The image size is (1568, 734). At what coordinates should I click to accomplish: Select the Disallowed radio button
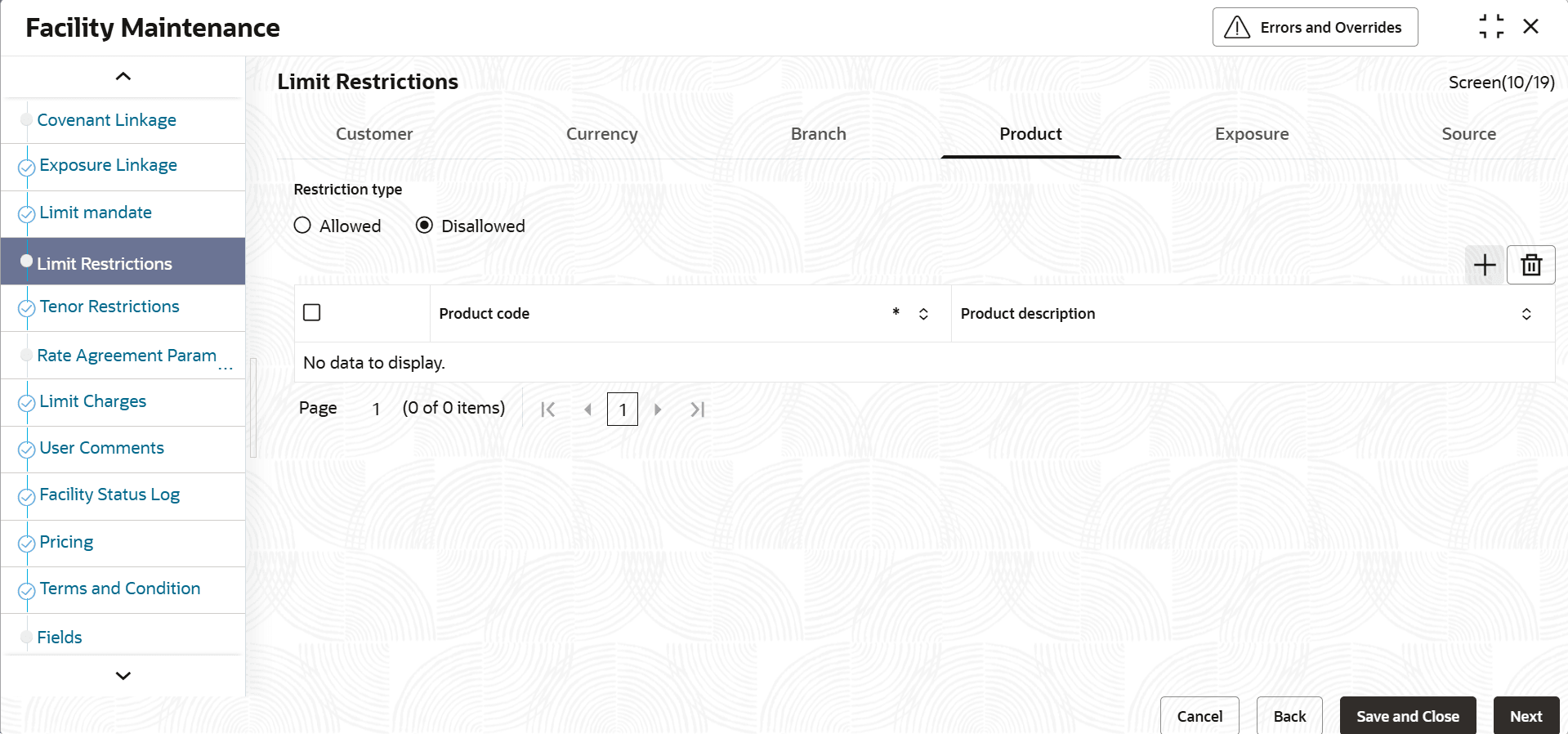click(424, 226)
